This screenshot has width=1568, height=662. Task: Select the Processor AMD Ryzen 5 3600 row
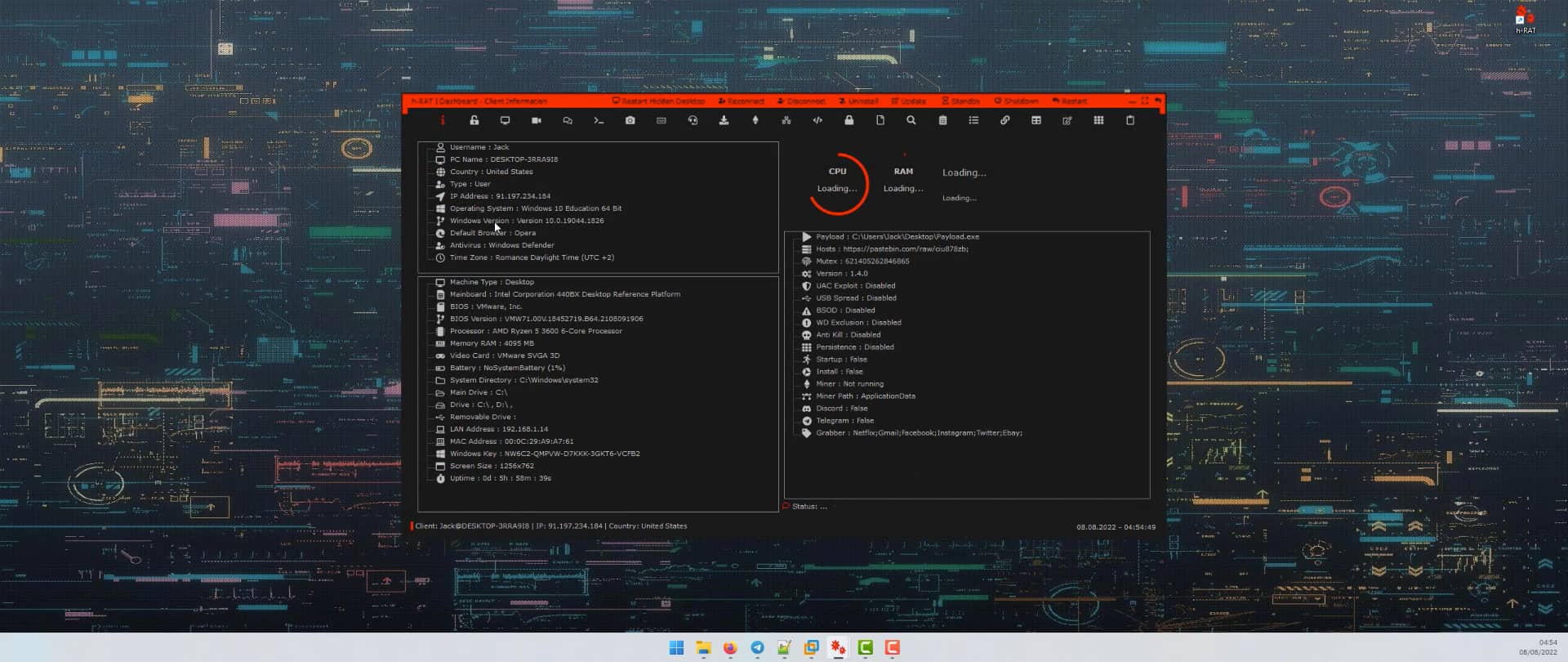(528, 331)
